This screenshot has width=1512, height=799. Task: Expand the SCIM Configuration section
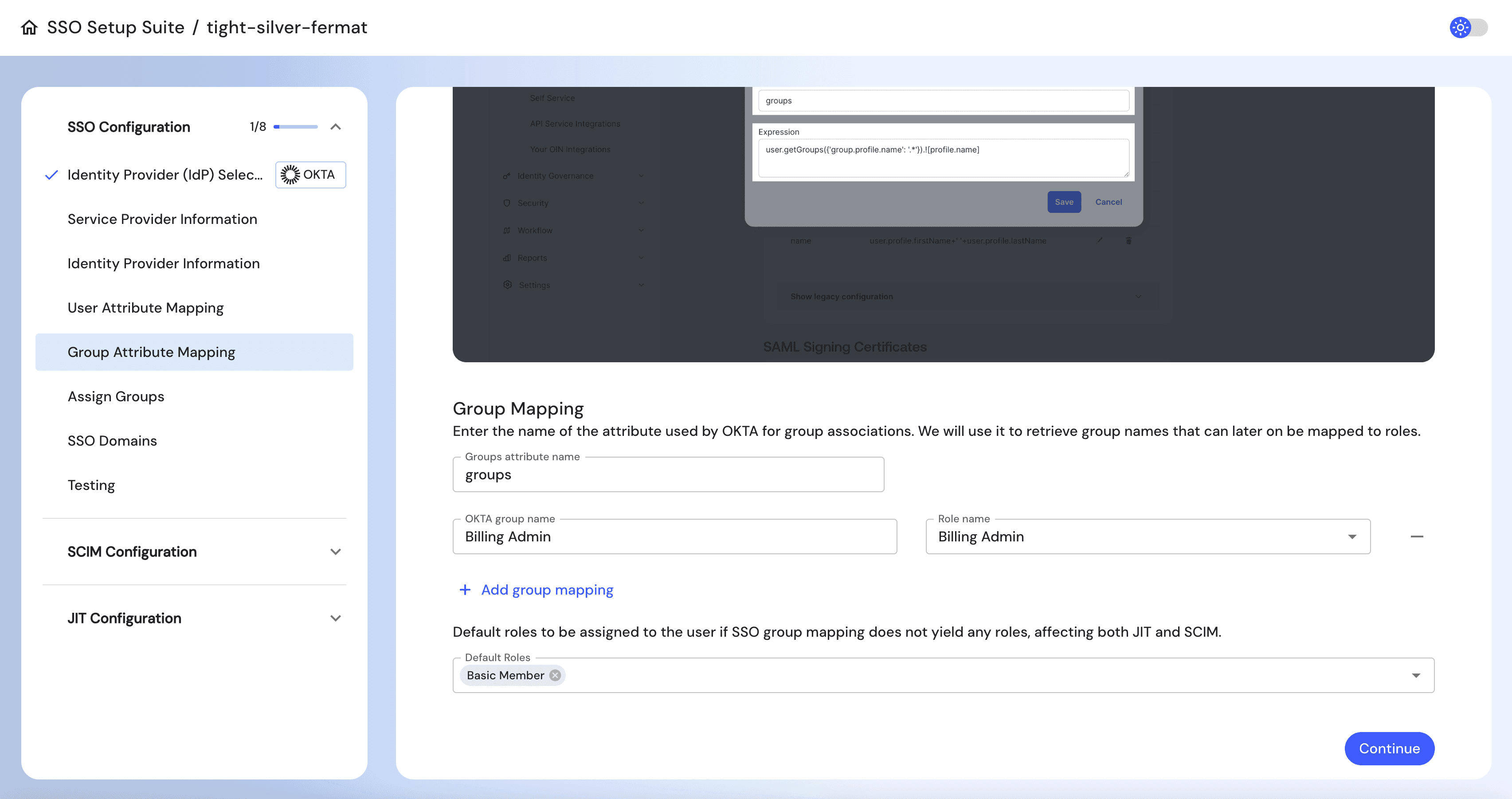coord(336,552)
